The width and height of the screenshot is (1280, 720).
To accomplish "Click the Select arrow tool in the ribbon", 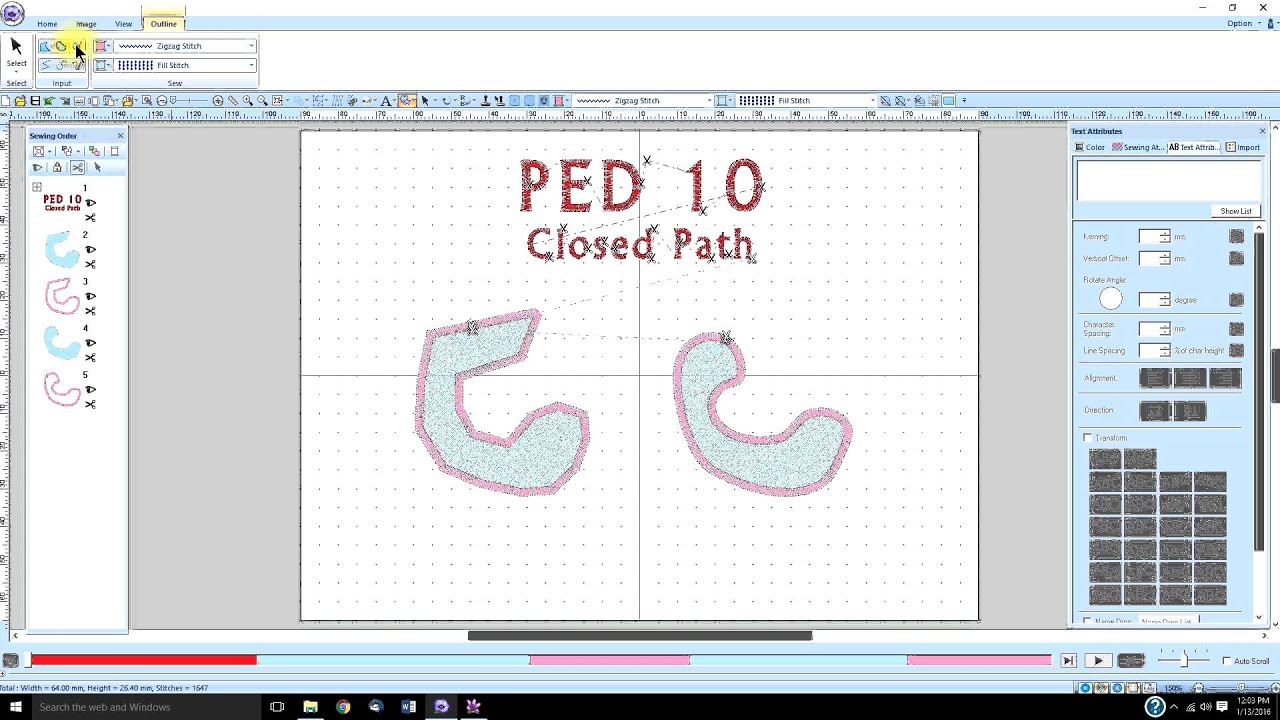I will pyautogui.click(x=16, y=46).
